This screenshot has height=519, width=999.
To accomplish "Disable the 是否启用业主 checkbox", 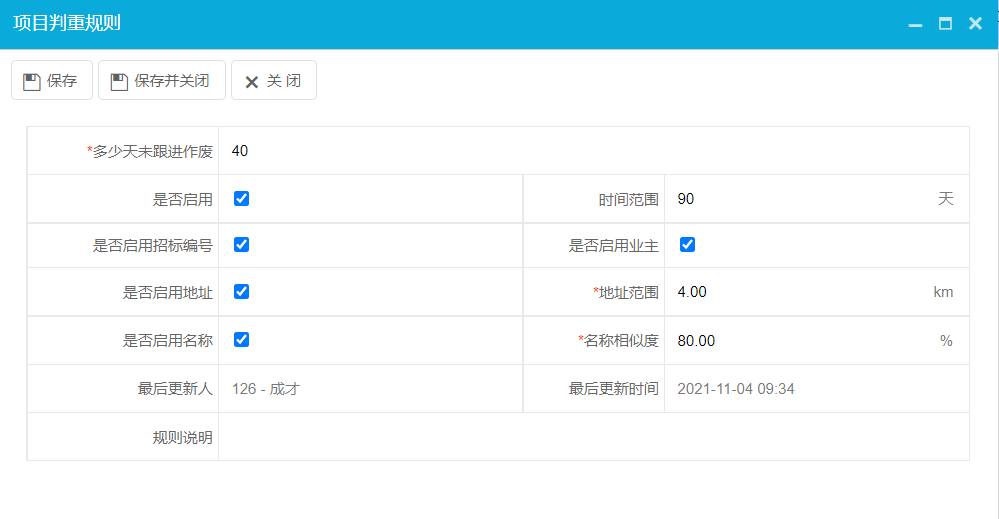I will pyautogui.click(x=687, y=244).
